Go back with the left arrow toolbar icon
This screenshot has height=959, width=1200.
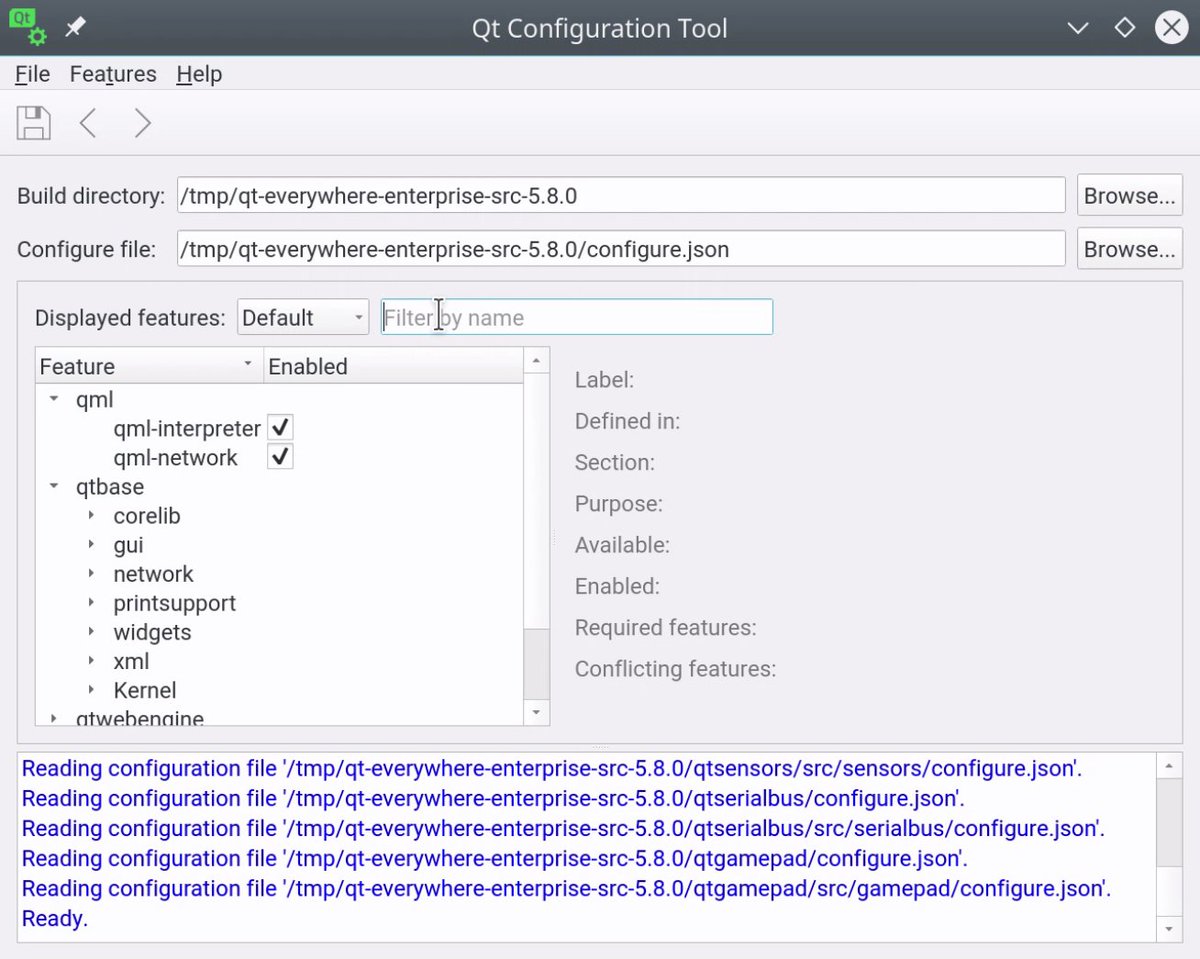coord(88,123)
